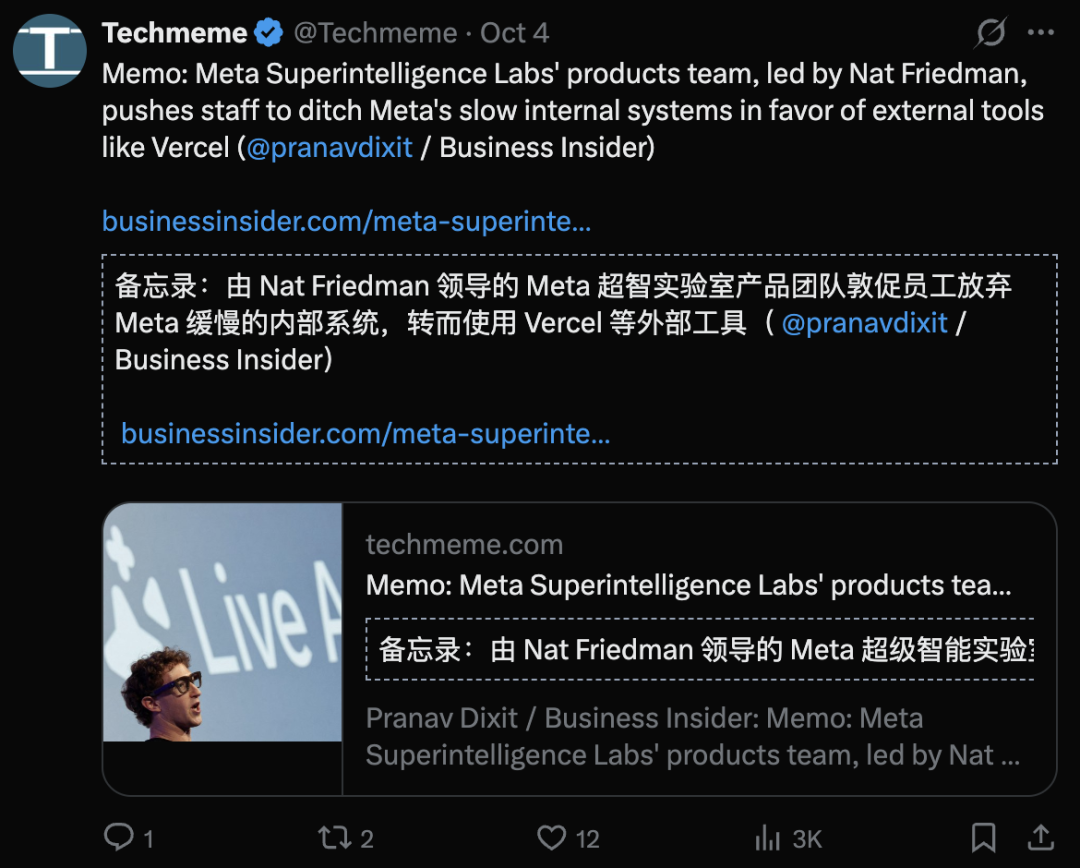The height and width of the screenshot is (868, 1080).
Task: Open the Techmeme display name
Action: [175, 33]
